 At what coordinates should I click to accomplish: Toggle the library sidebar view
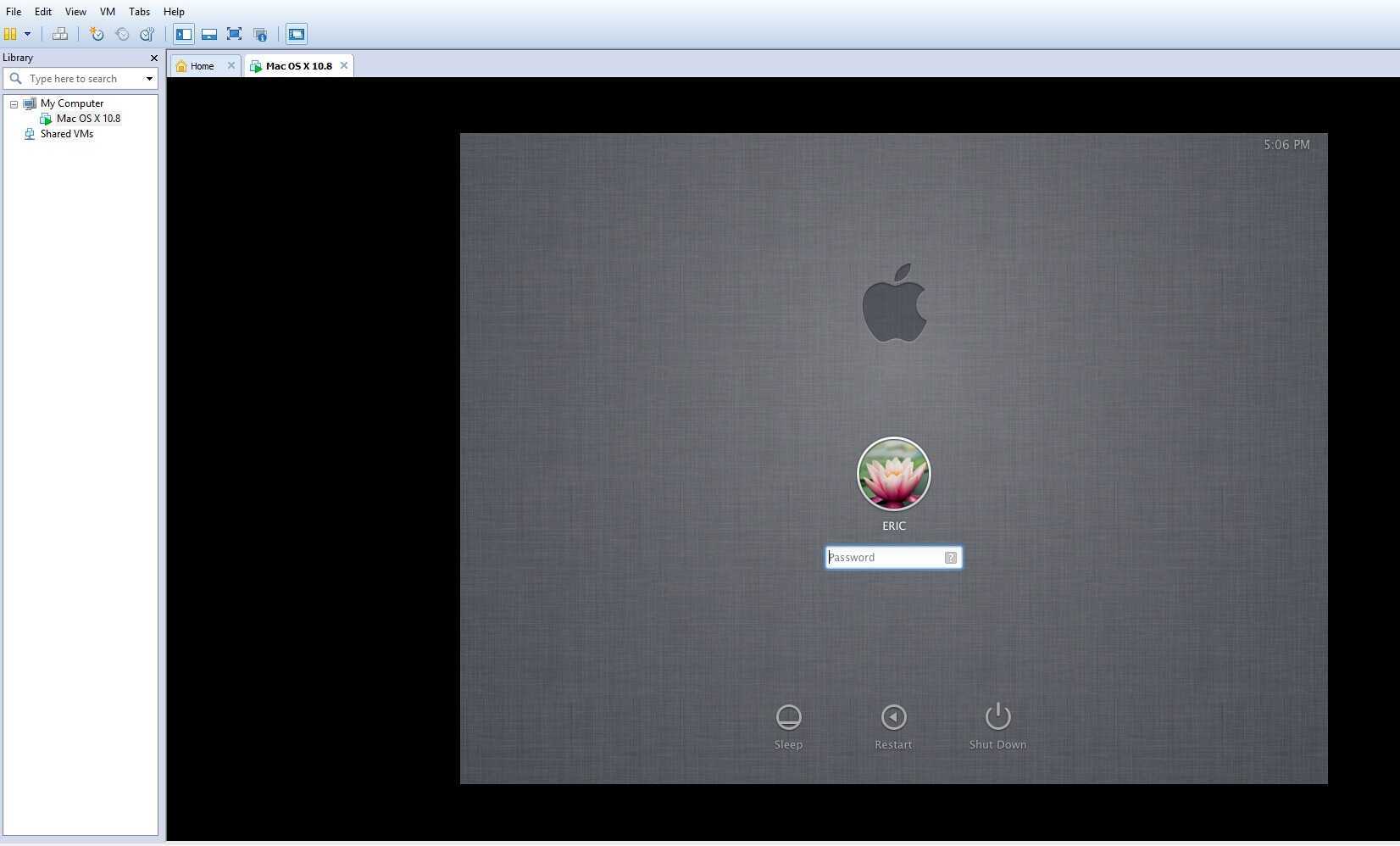pyautogui.click(x=184, y=35)
